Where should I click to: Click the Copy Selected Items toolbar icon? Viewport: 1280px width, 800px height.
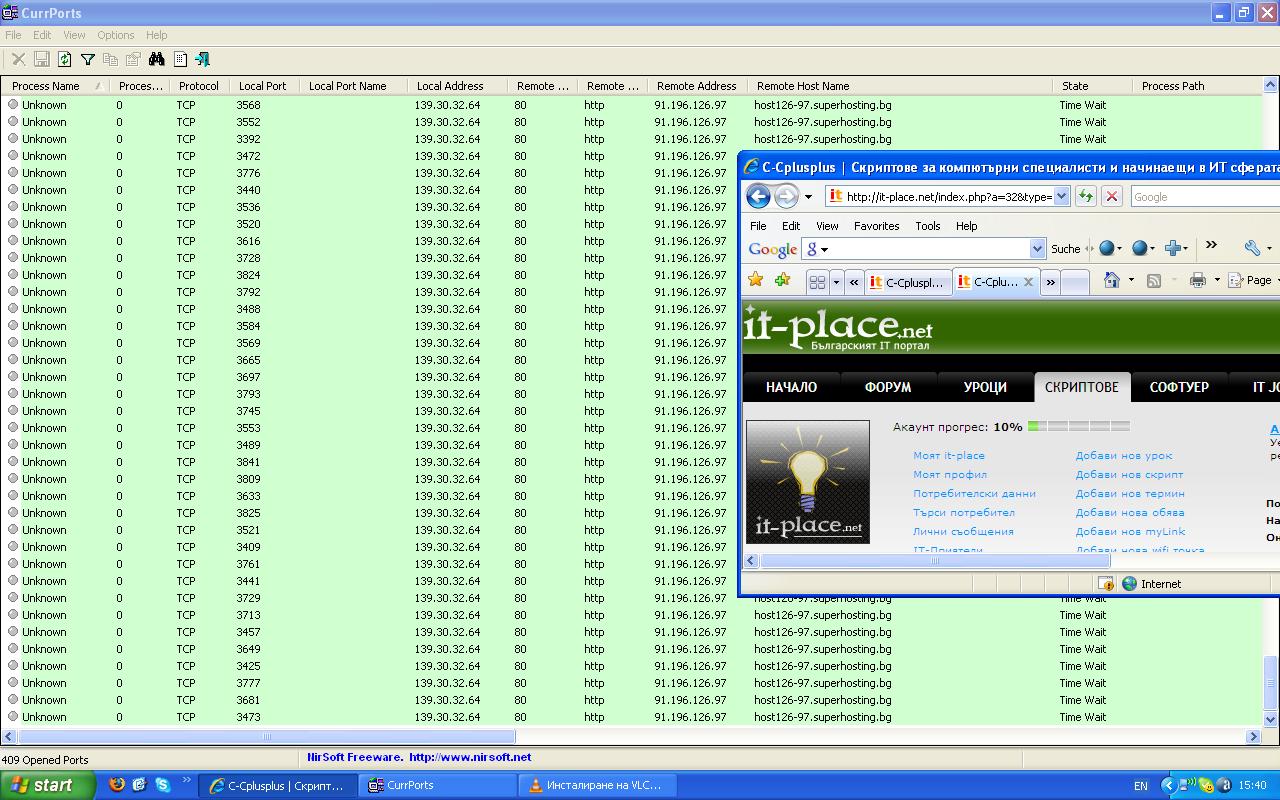point(110,60)
